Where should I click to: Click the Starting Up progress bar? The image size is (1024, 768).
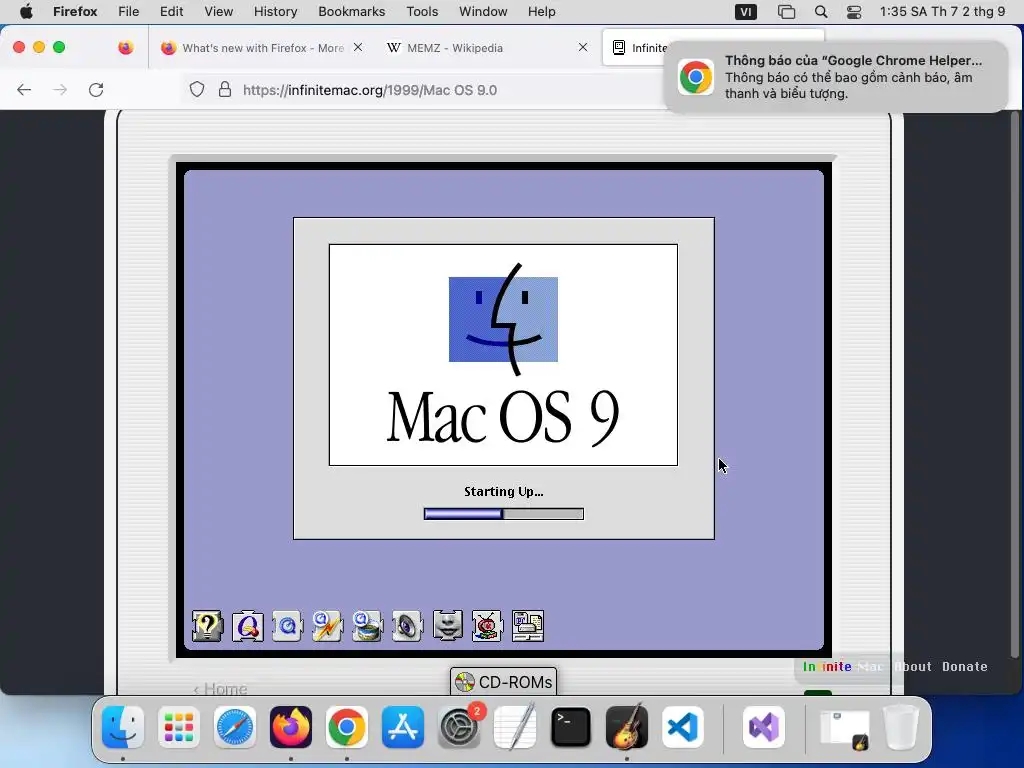point(504,514)
